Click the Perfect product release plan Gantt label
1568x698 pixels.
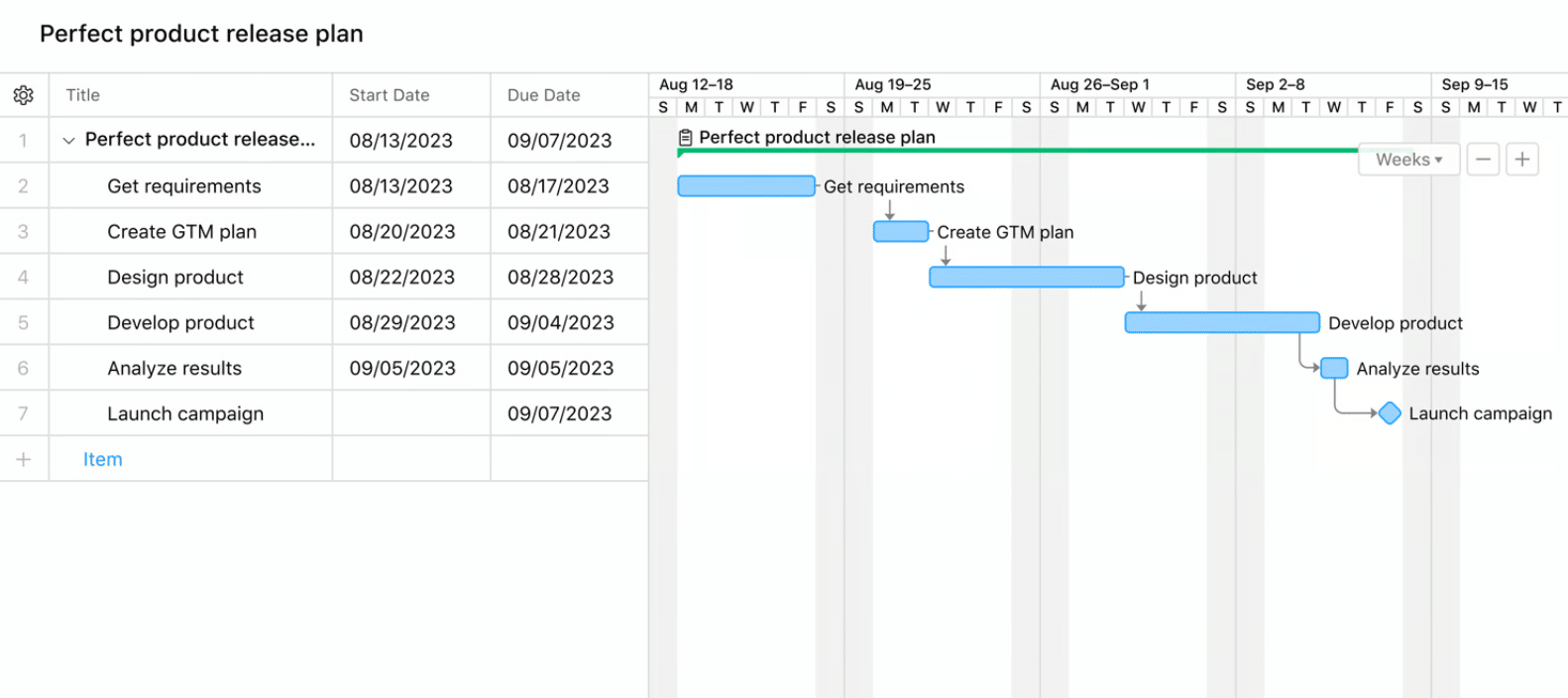tap(818, 137)
